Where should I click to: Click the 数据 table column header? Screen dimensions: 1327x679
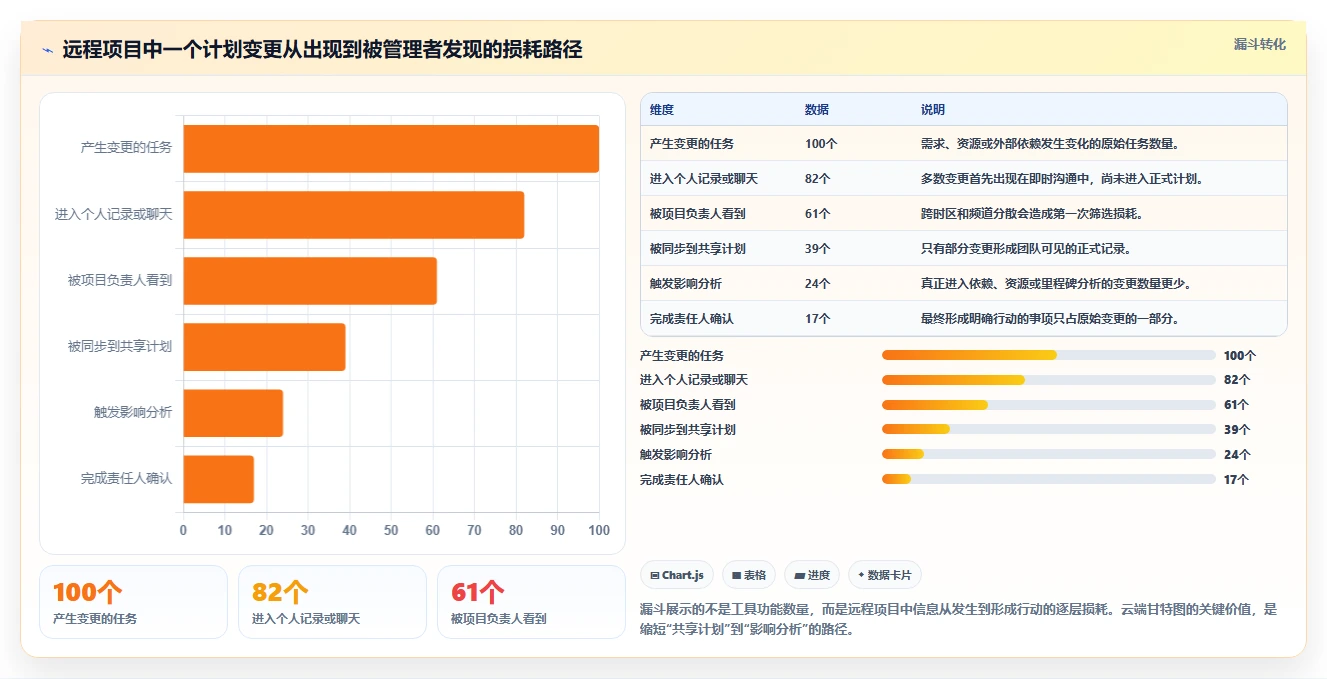click(817, 110)
